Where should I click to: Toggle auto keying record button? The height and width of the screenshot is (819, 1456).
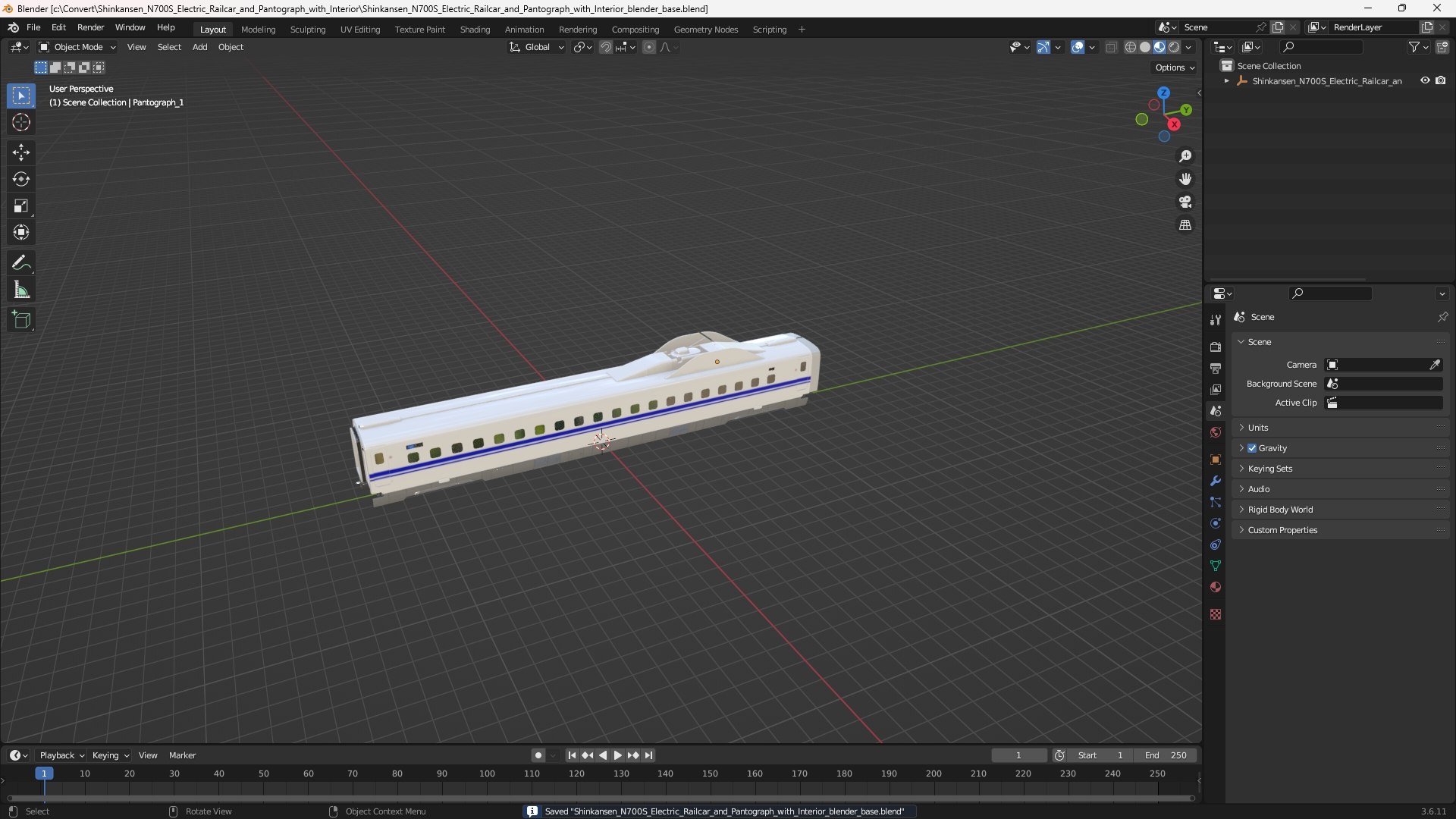point(538,755)
